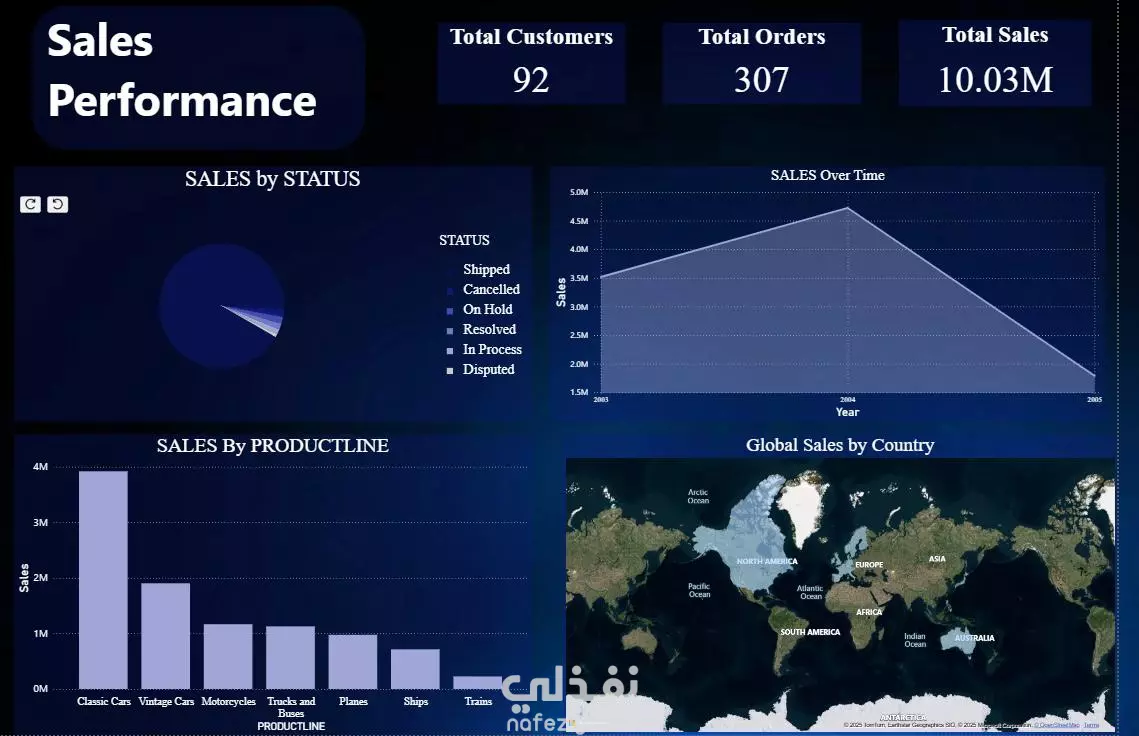Click the Planes axis label

353,701
